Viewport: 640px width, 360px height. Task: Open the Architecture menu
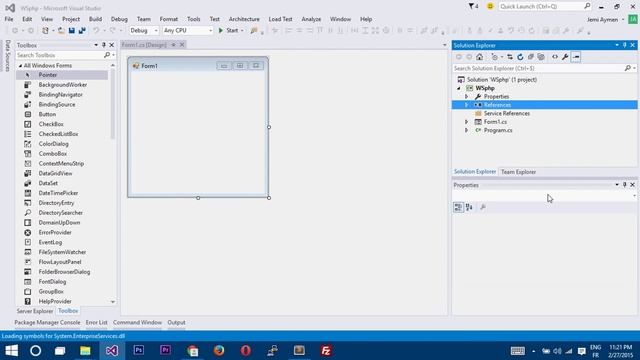click(x=244, y=19)
